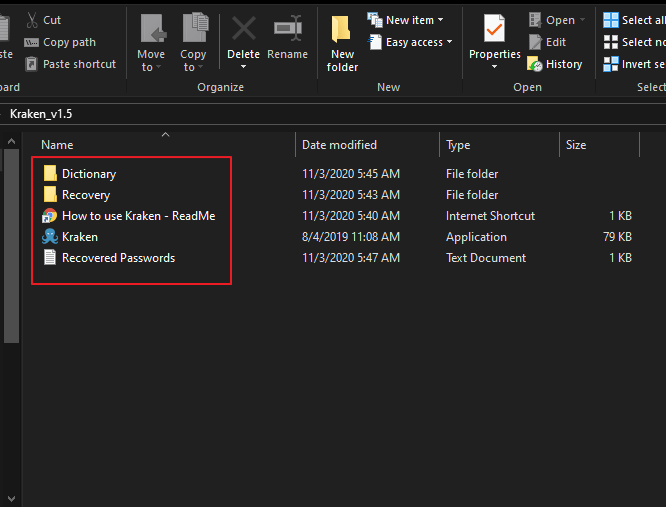The image size is (666, 507).
Task: Click the Delete X icon
Action: (243, 29)
